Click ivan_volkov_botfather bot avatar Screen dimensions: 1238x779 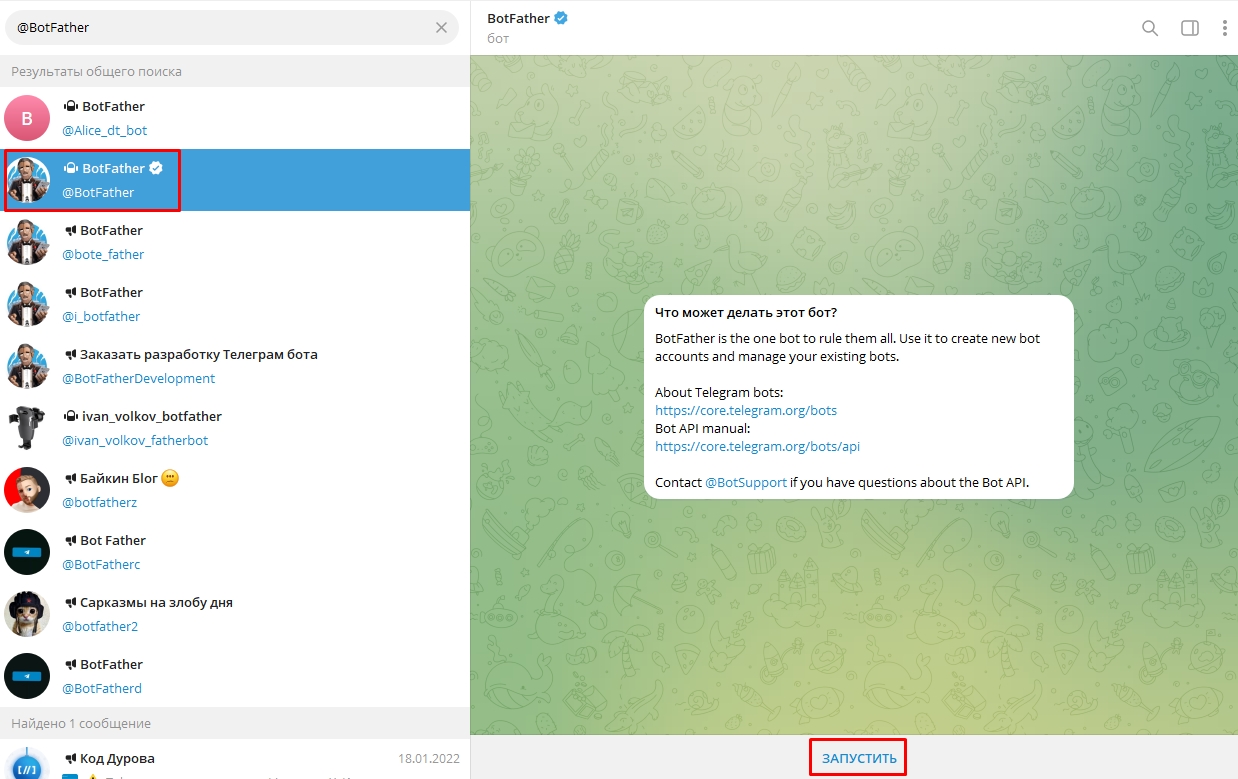27,428
